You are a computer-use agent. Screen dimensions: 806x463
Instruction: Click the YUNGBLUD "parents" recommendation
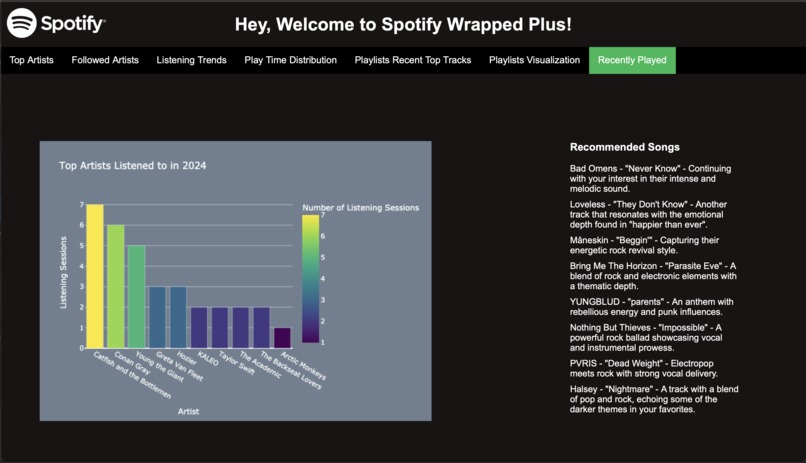(651, 307)
